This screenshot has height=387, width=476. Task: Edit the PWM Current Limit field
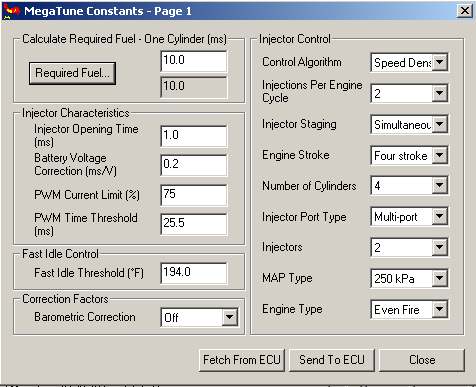point(194,195)
